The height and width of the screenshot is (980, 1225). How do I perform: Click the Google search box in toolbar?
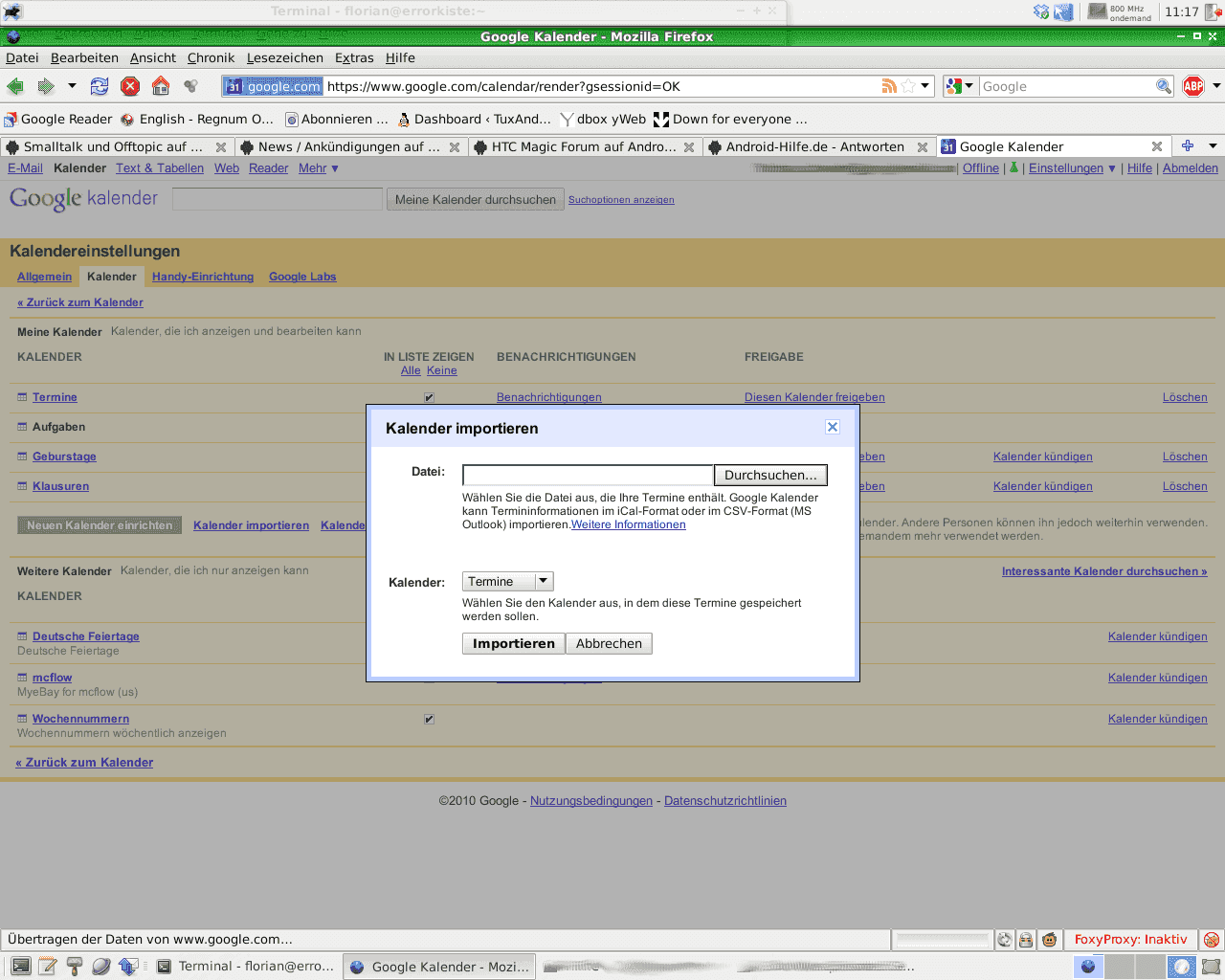(1065, 86)
